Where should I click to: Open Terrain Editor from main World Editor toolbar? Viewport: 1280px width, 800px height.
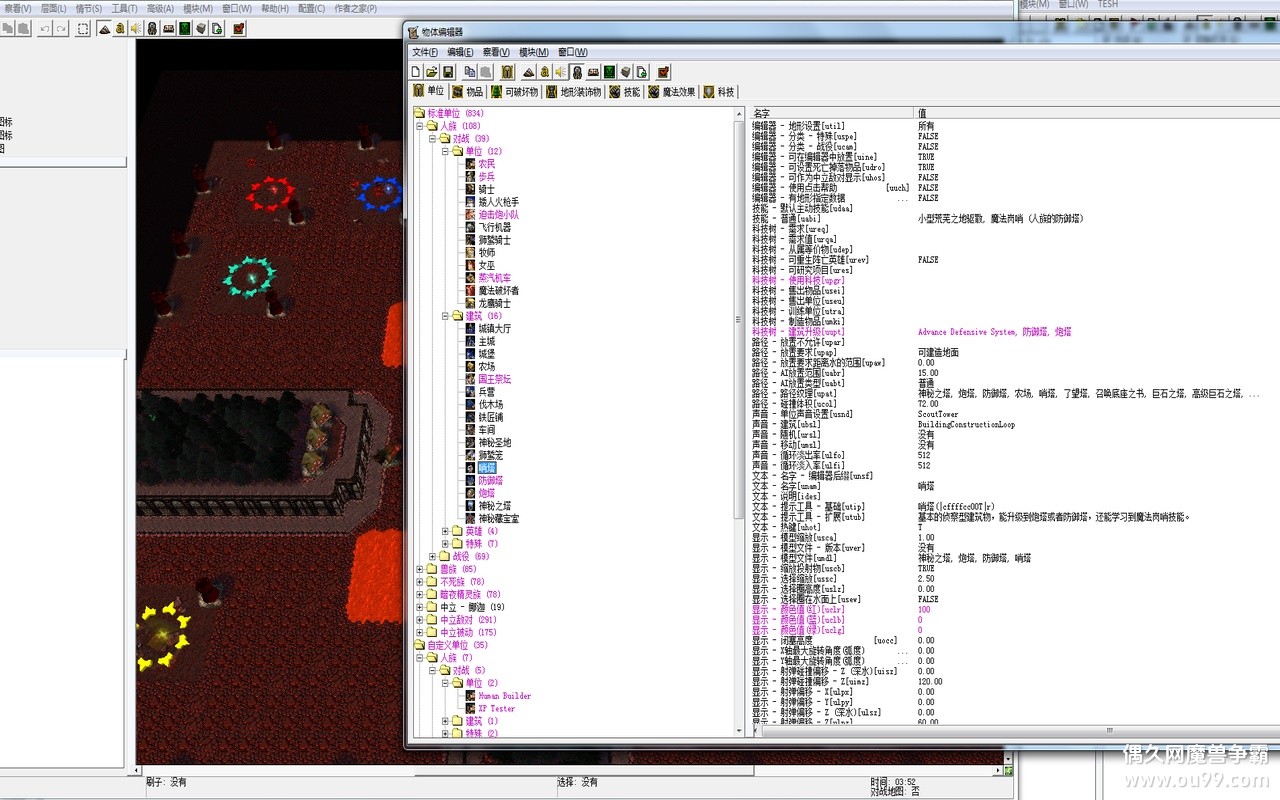[x=104, y=29]
